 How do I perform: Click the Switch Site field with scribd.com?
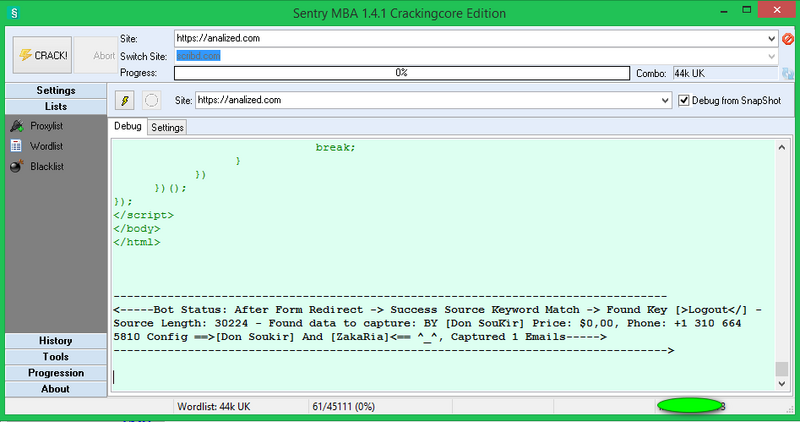pyautogui.click(x=476, y=56)
